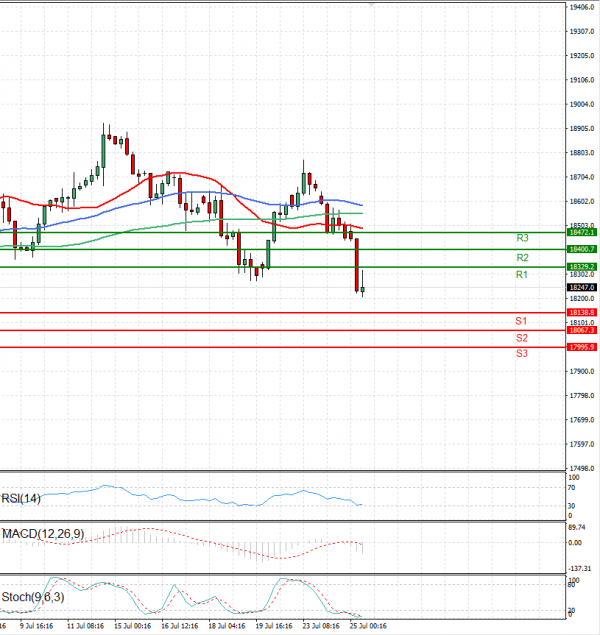Click the R2 resistance label
This screenshot has height=635, width=600.
[522, 258]
